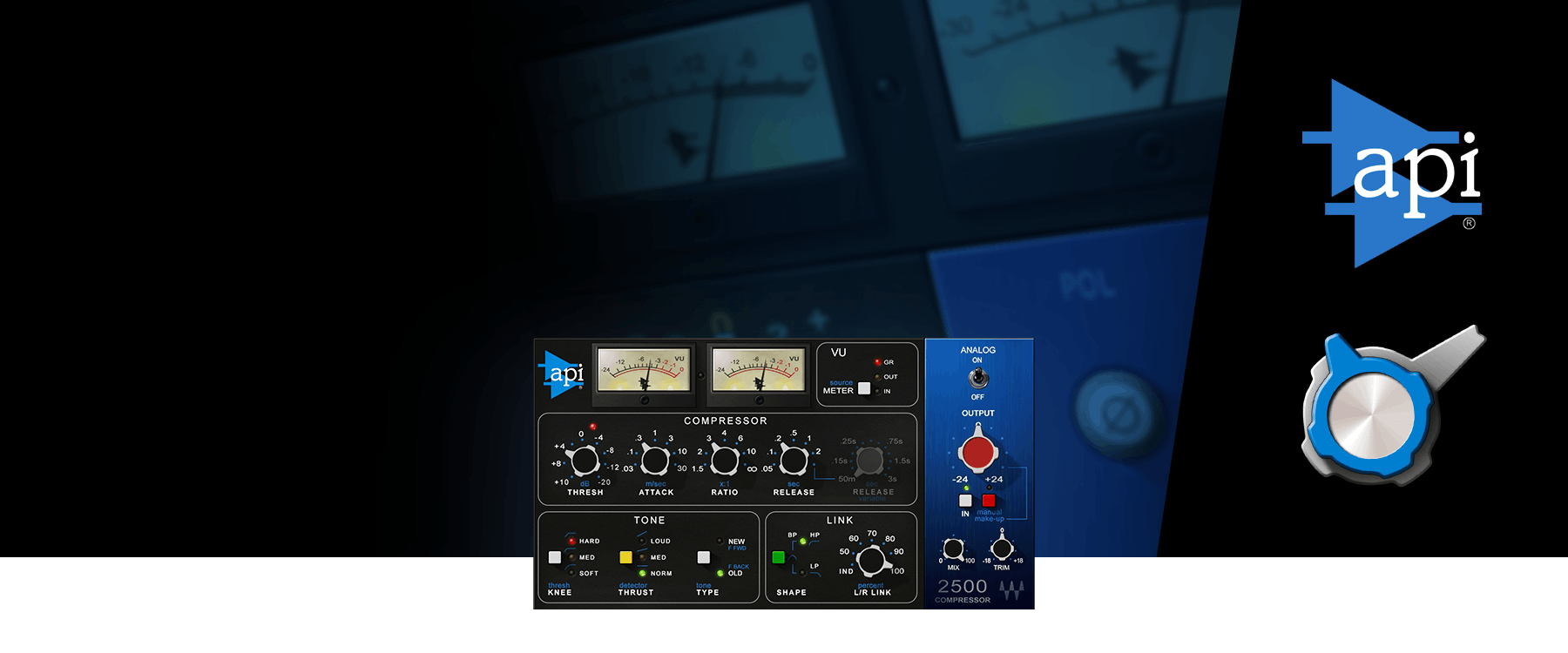Click the OUT meter LED
Image resolution: width=1568 pixels, height=653 pixels.
877,377
